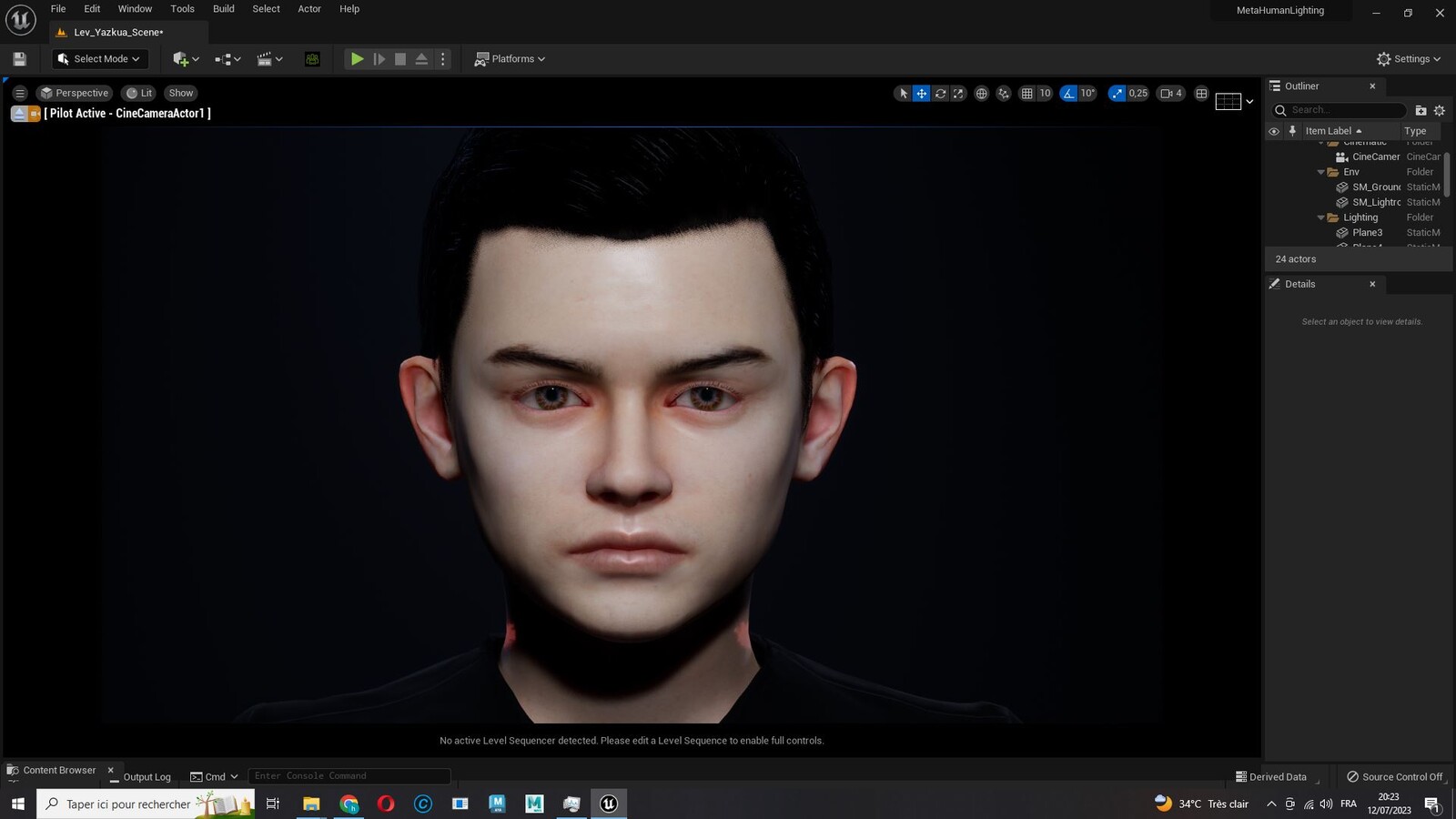Image resolution: width=1456 pixels, height=819 pixels.
Task: Open scale snap value 0,25
Action: [1138, 93]
